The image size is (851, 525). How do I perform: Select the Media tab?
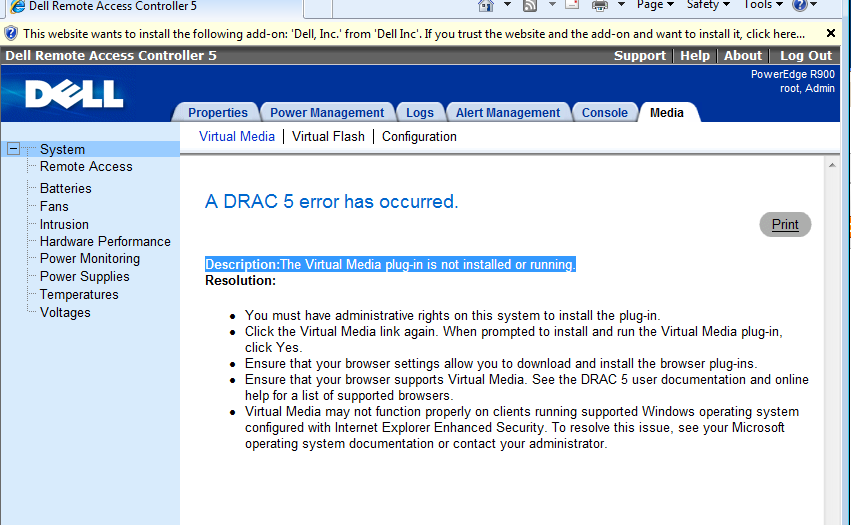(666, 112)
